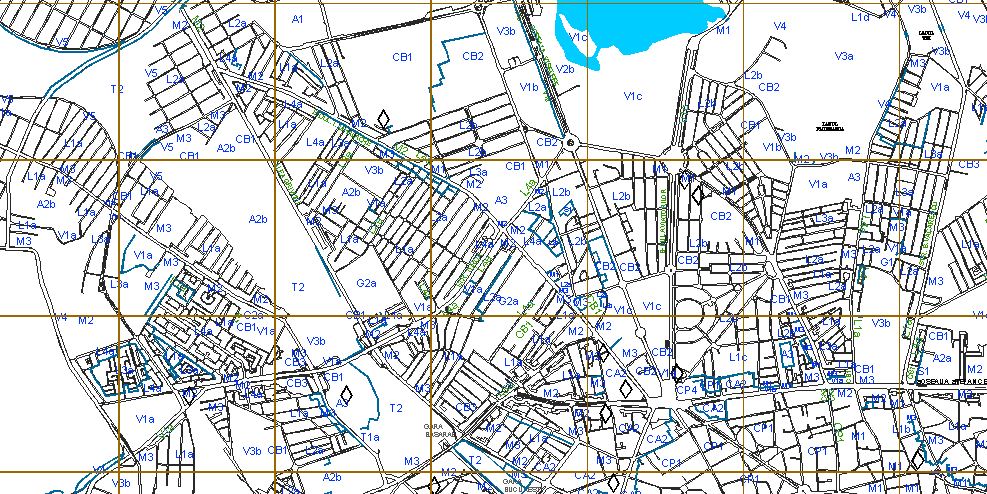Click the G2a label right of T2
Viewport: 987px width, 494px height.
366,283
